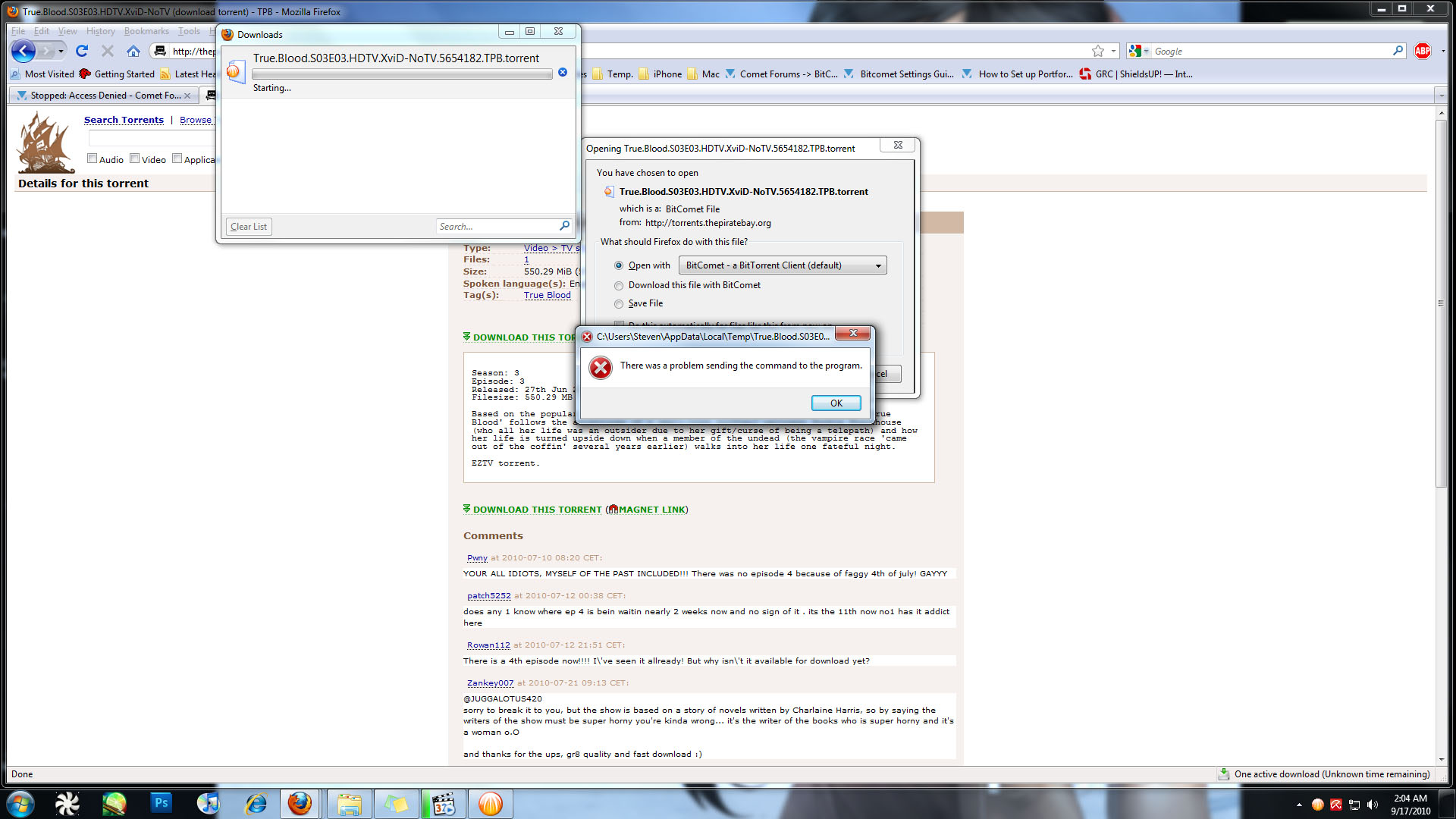1456x819 pixels.
Task: Open the address bar history dropdown arrow
Action: [x=1113, y=51]
